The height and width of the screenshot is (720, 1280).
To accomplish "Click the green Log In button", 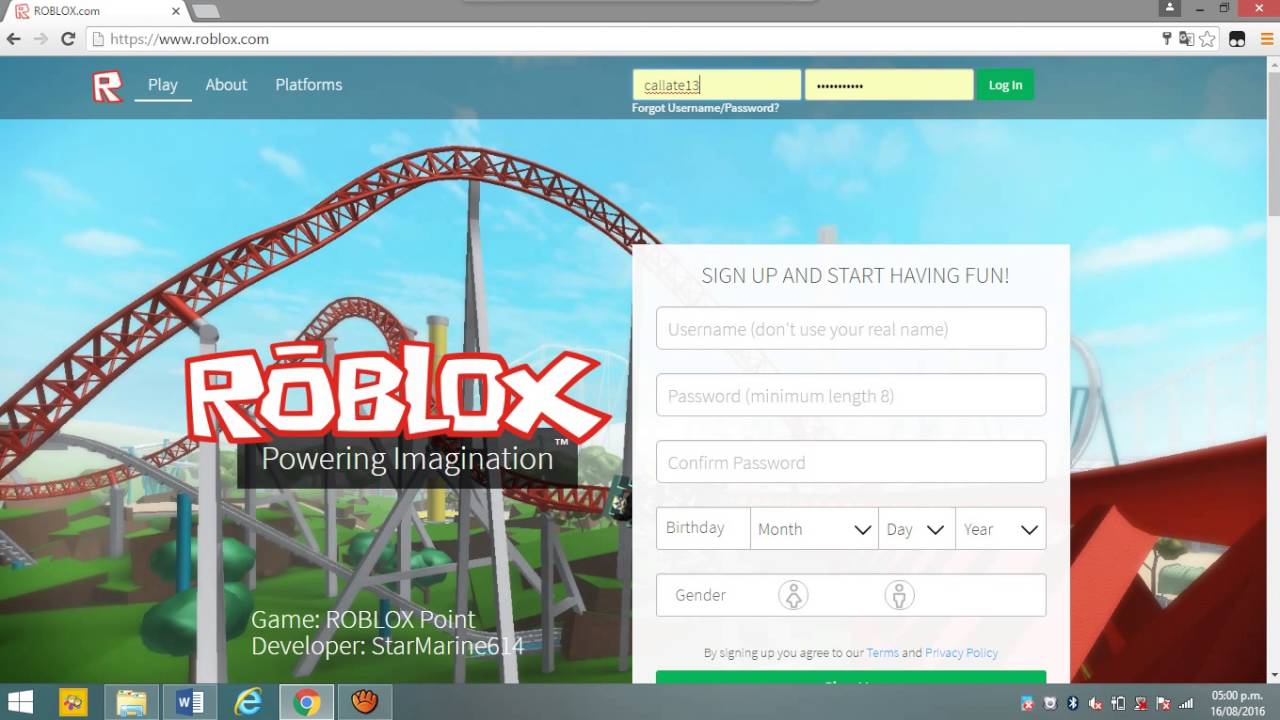I will (x=1005, y=85).
